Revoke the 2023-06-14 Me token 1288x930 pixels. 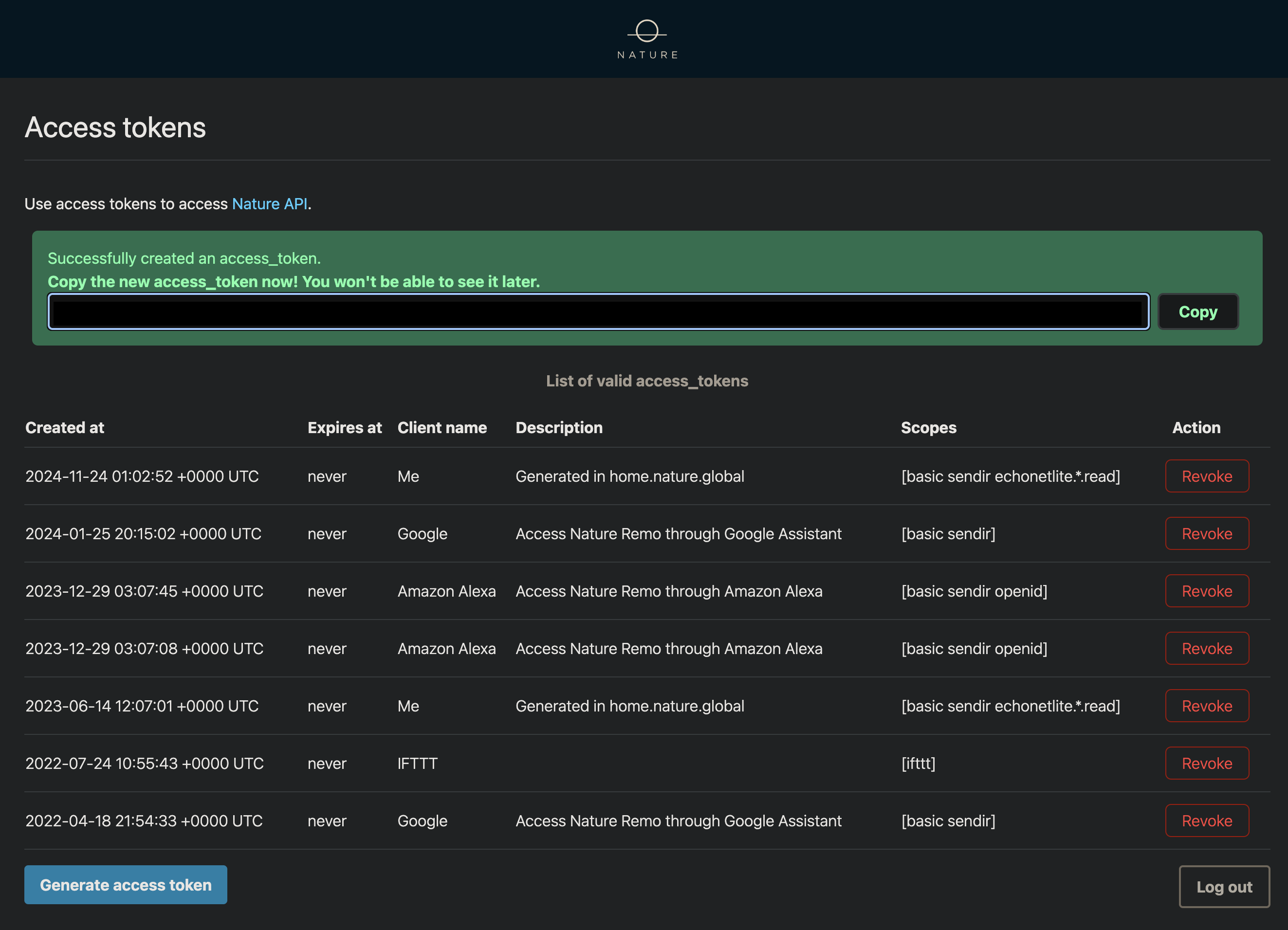click(x=1207, y=706)
